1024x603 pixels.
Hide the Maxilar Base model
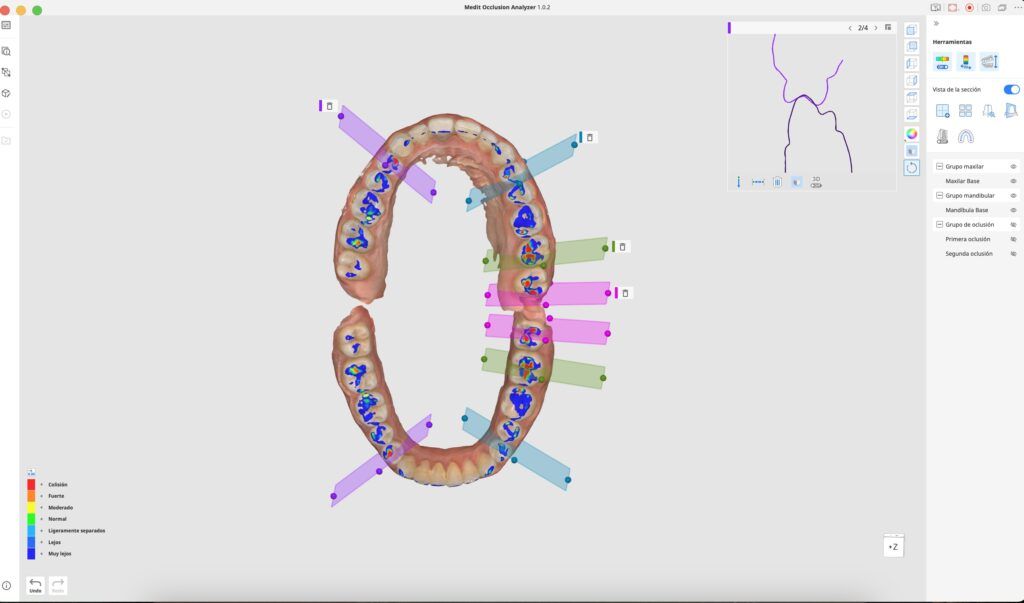1014,181
